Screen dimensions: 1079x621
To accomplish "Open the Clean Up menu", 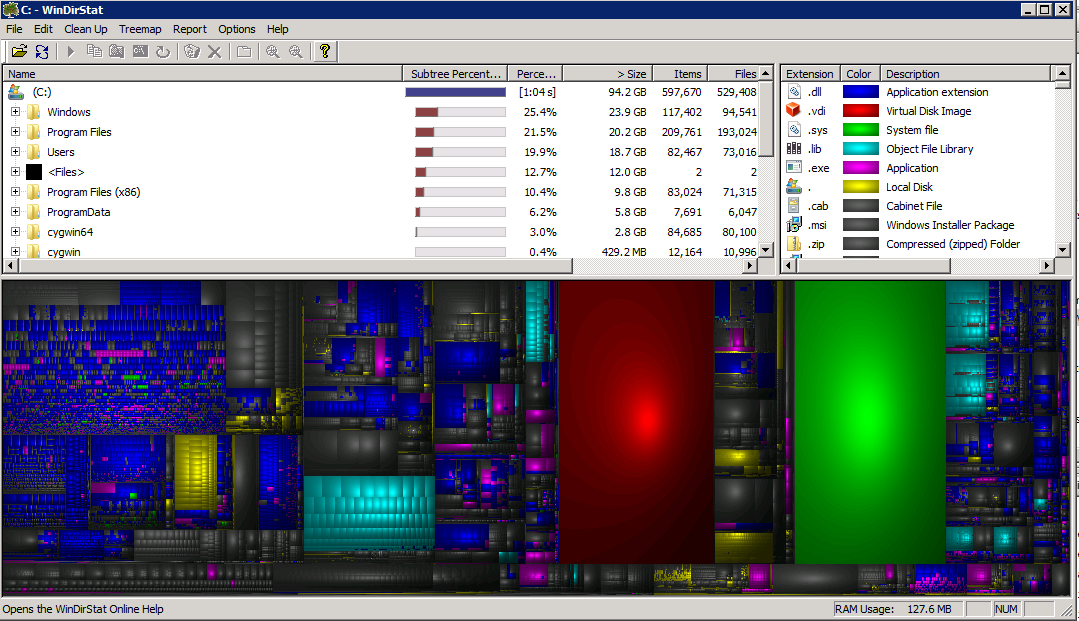I will (86, 29).
